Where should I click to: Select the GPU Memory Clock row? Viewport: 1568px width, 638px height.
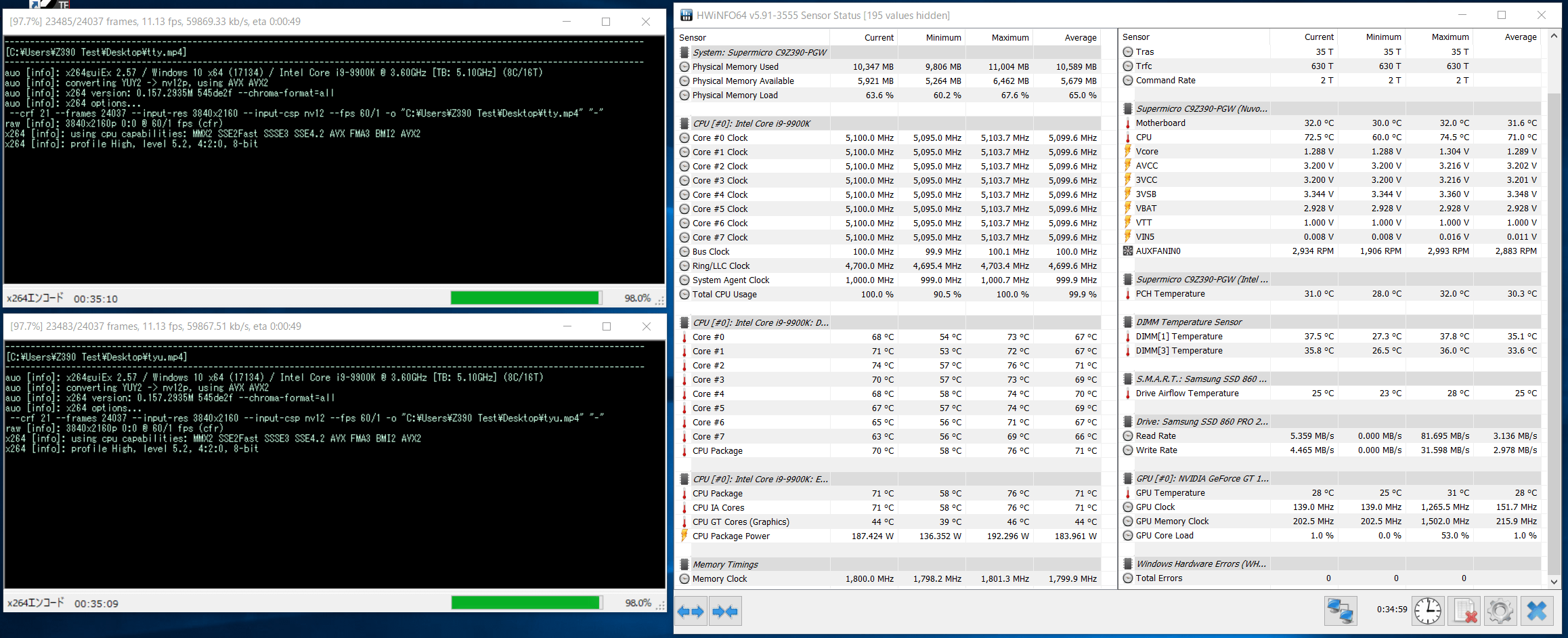point(1331,521)
